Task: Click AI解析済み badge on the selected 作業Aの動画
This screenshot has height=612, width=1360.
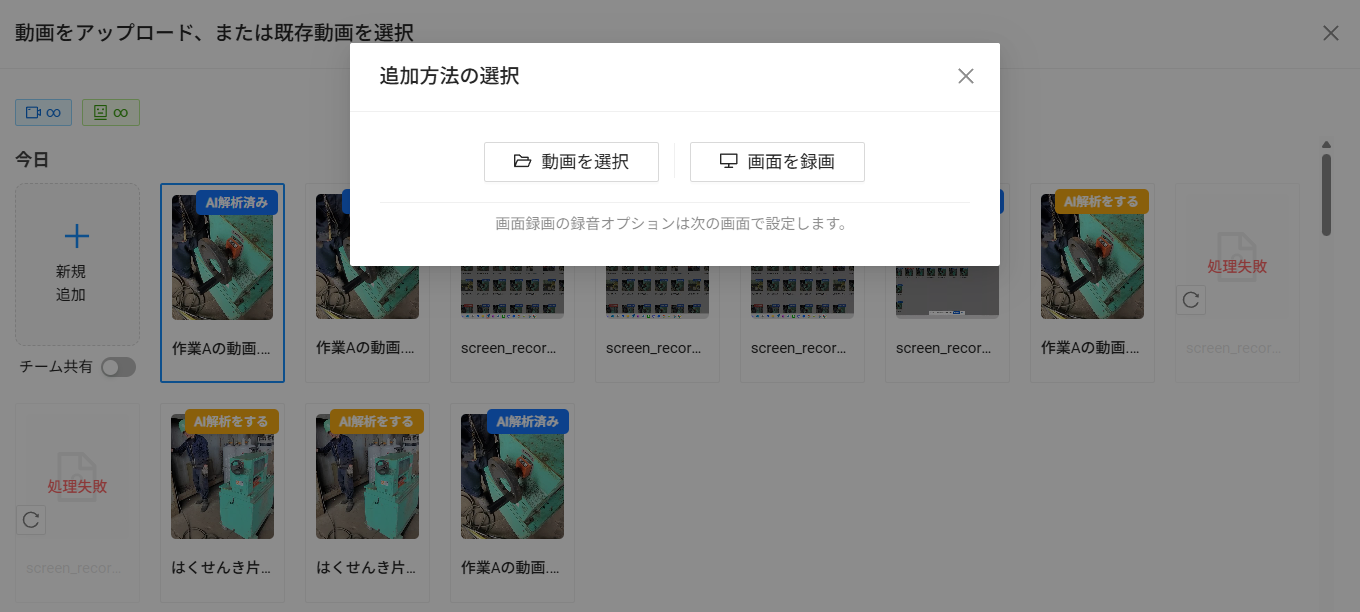Action: coord(237,201)
